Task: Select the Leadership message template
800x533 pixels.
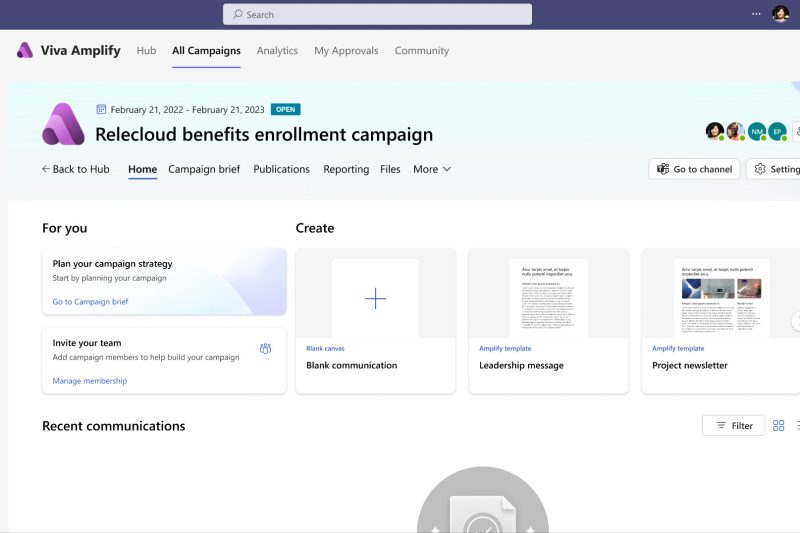Action: coord(548,321)
